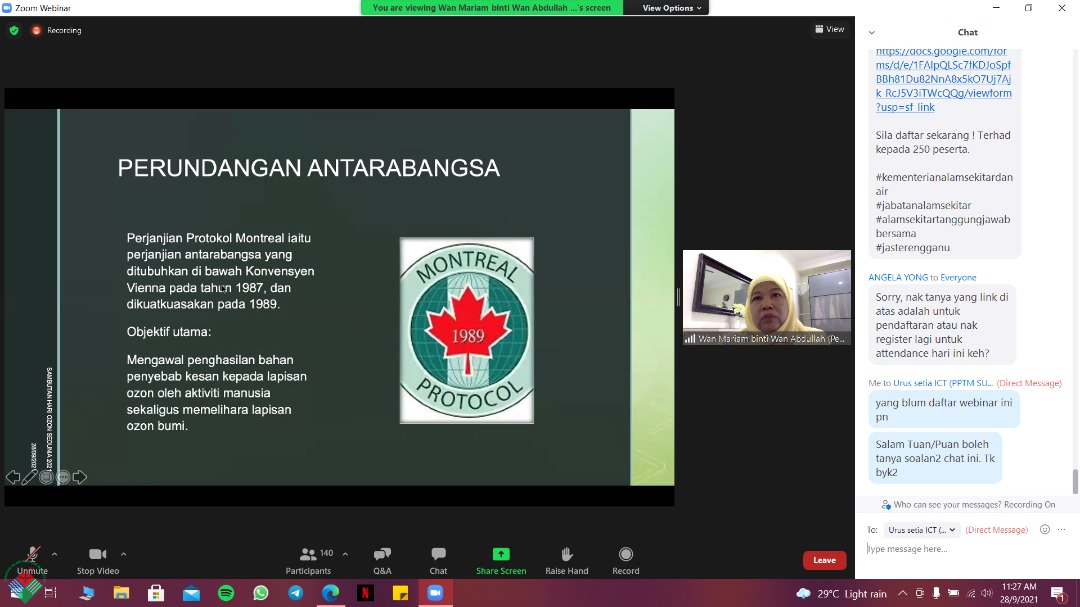
Task: Click Montreal Protocol logo image
Action: 467,331
